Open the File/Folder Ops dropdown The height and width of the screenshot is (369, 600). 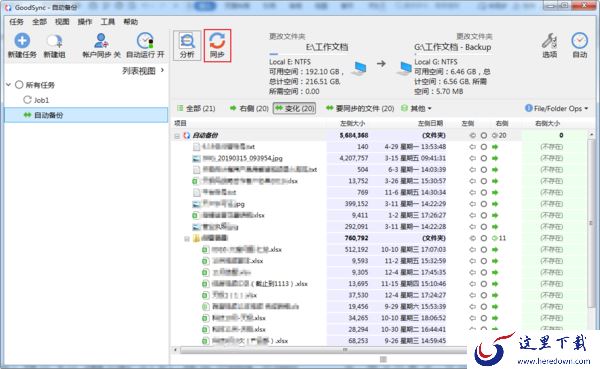pos(557,109)
